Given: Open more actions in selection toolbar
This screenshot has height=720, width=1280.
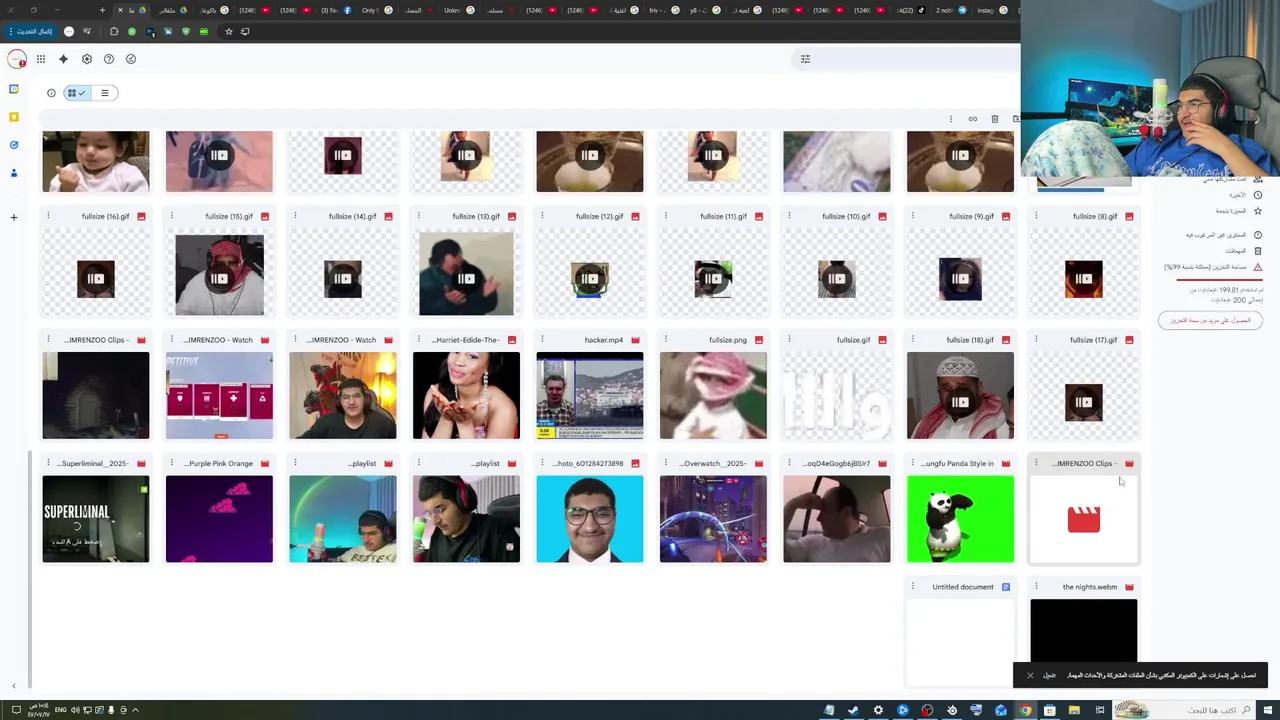Looking at the screenshot, I should click(950, 119).
